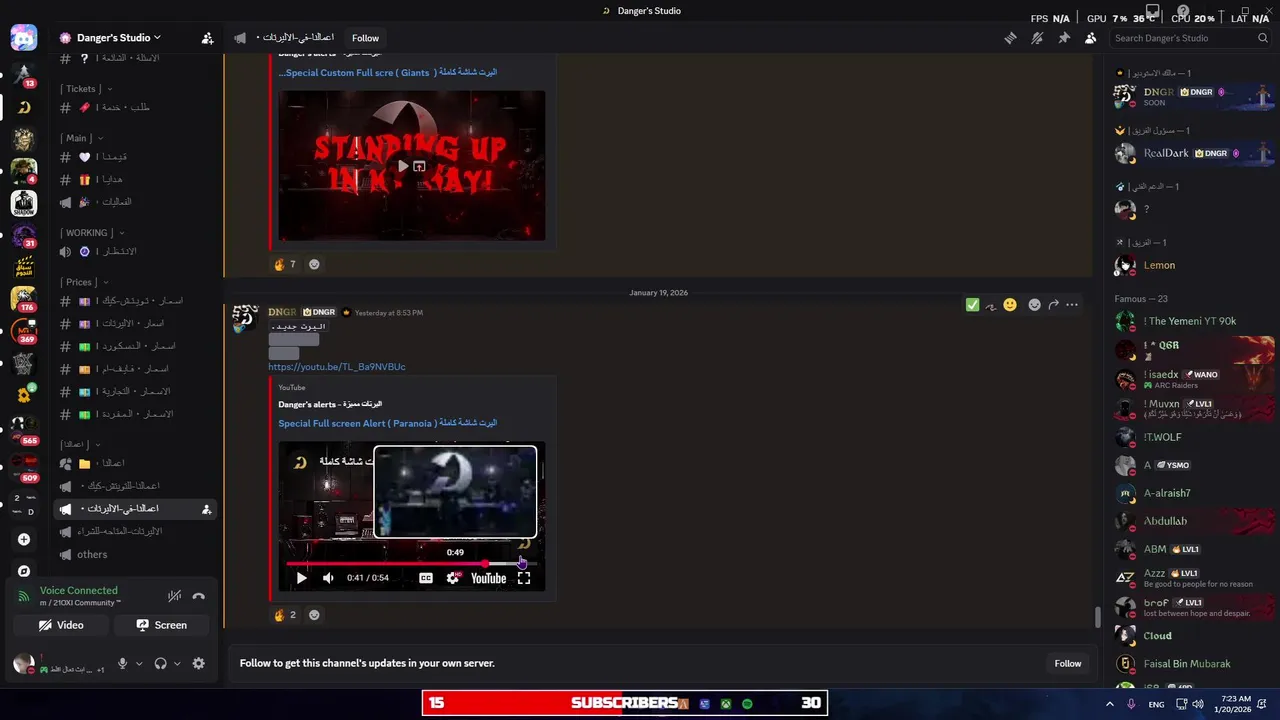The height and width of the screenshot is (720, 1280).
Task: Collapse the Prices category
Action: point(84,282)
